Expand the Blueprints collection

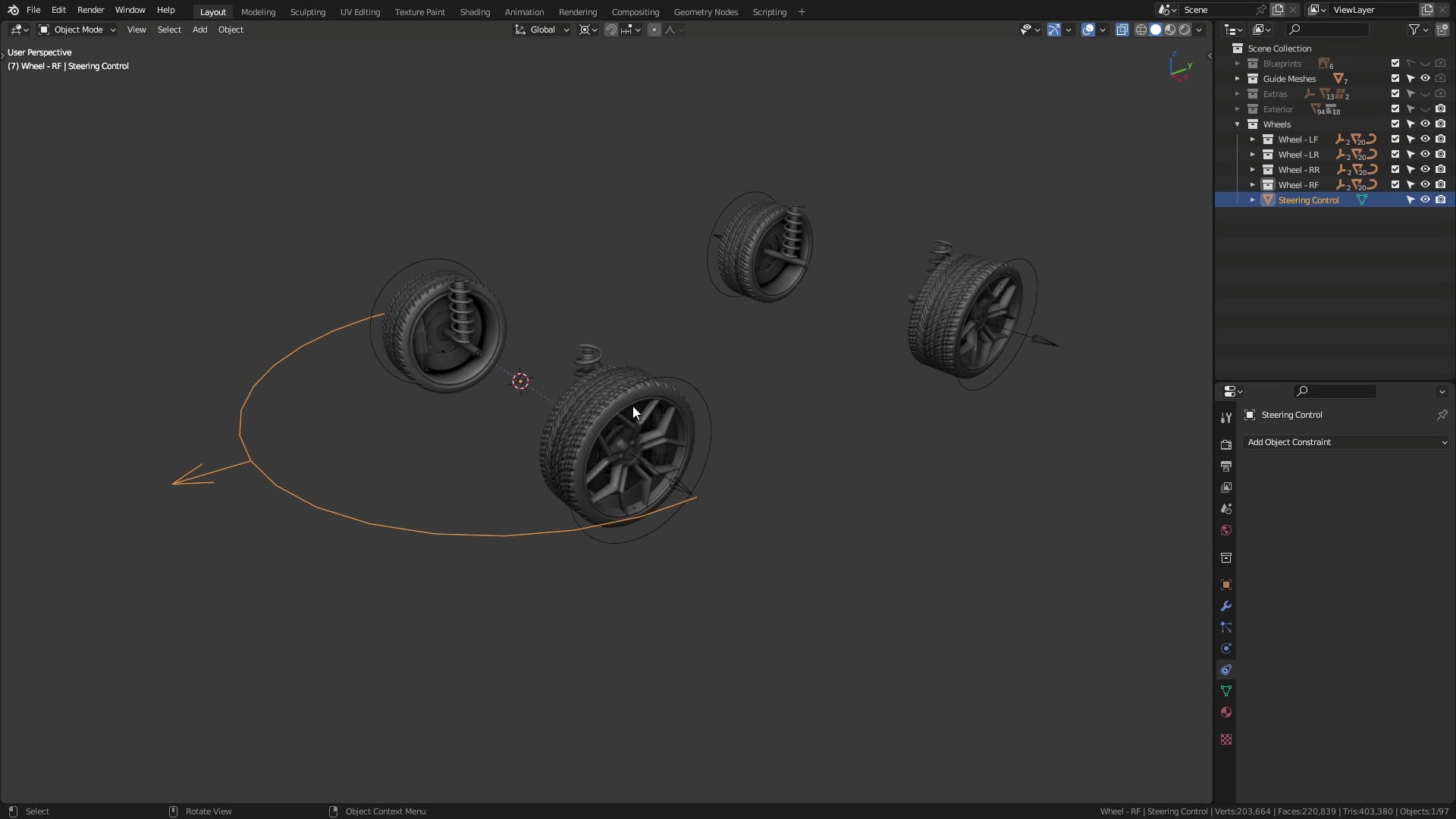click(1238, 64)
